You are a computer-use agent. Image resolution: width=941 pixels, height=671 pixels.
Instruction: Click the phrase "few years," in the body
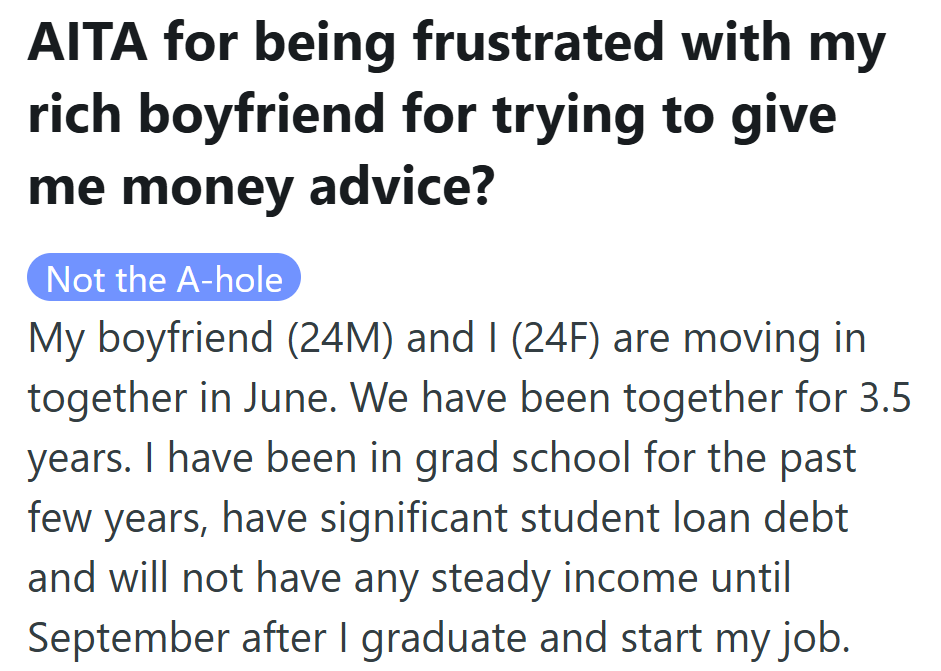[118, 519]
